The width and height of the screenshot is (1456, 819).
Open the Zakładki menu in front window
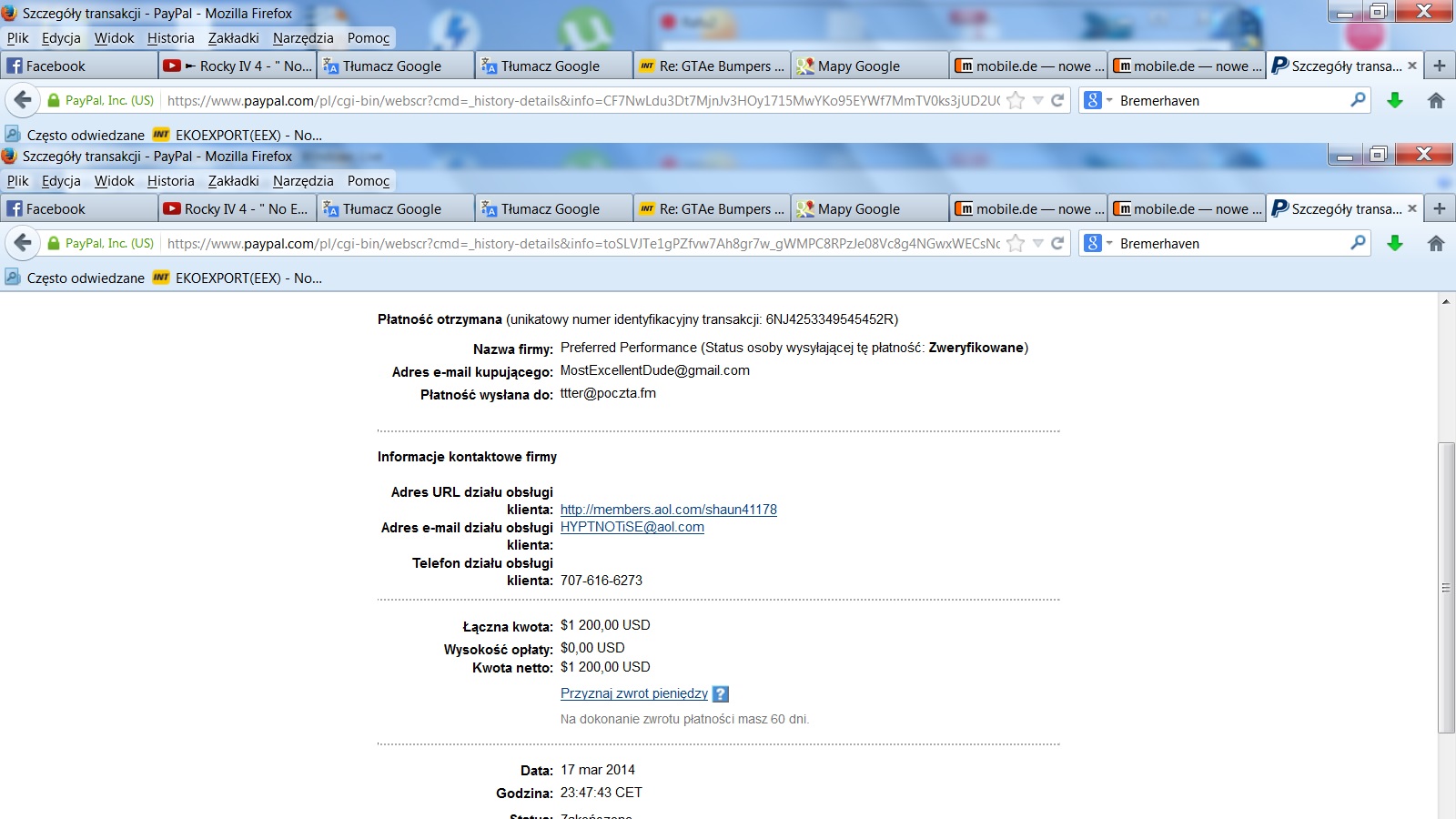click(233, 180)
